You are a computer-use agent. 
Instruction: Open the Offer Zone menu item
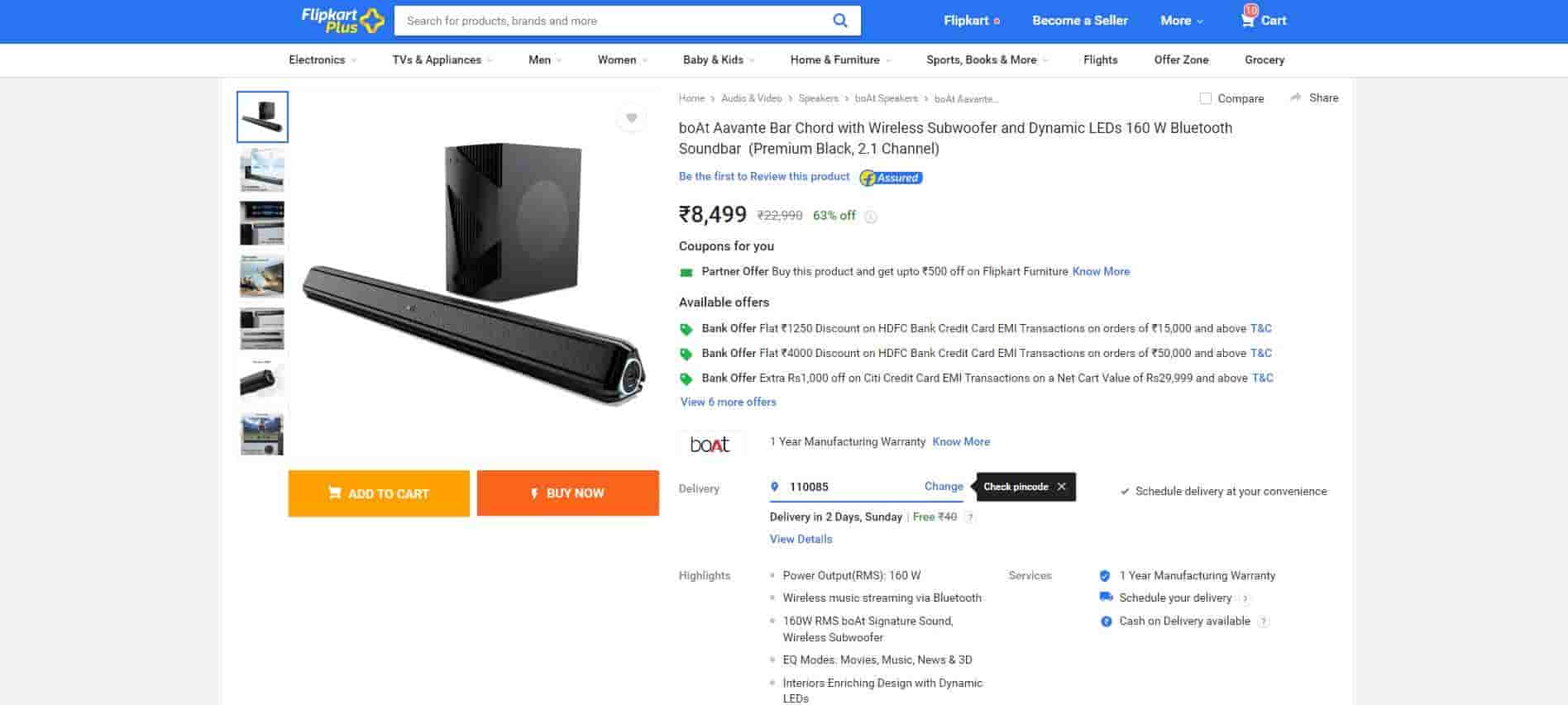(x=1181, y=60)
